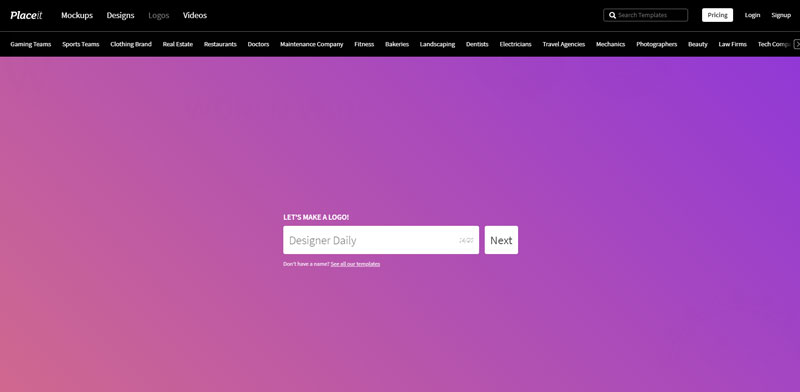Select the Travel Agencies category
The height and width of the screenshot is (392, 800).
564,44
